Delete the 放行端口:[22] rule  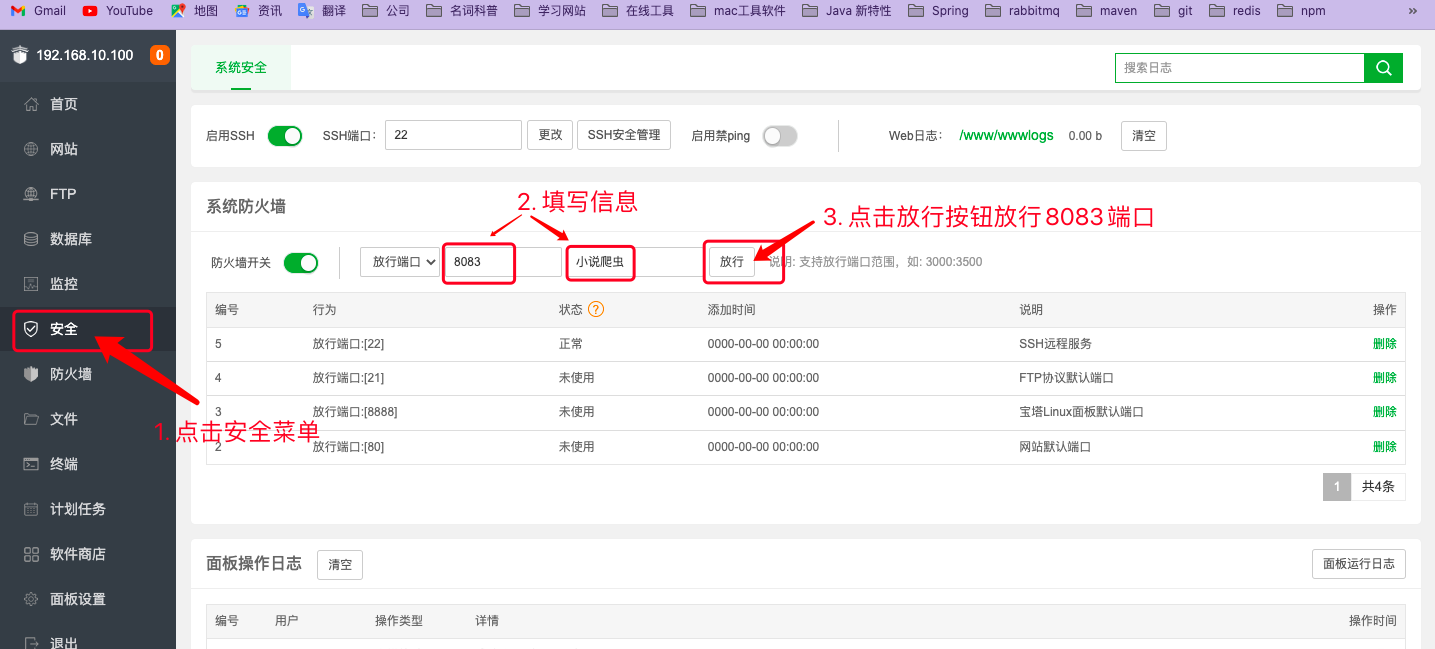[1385, 344]
